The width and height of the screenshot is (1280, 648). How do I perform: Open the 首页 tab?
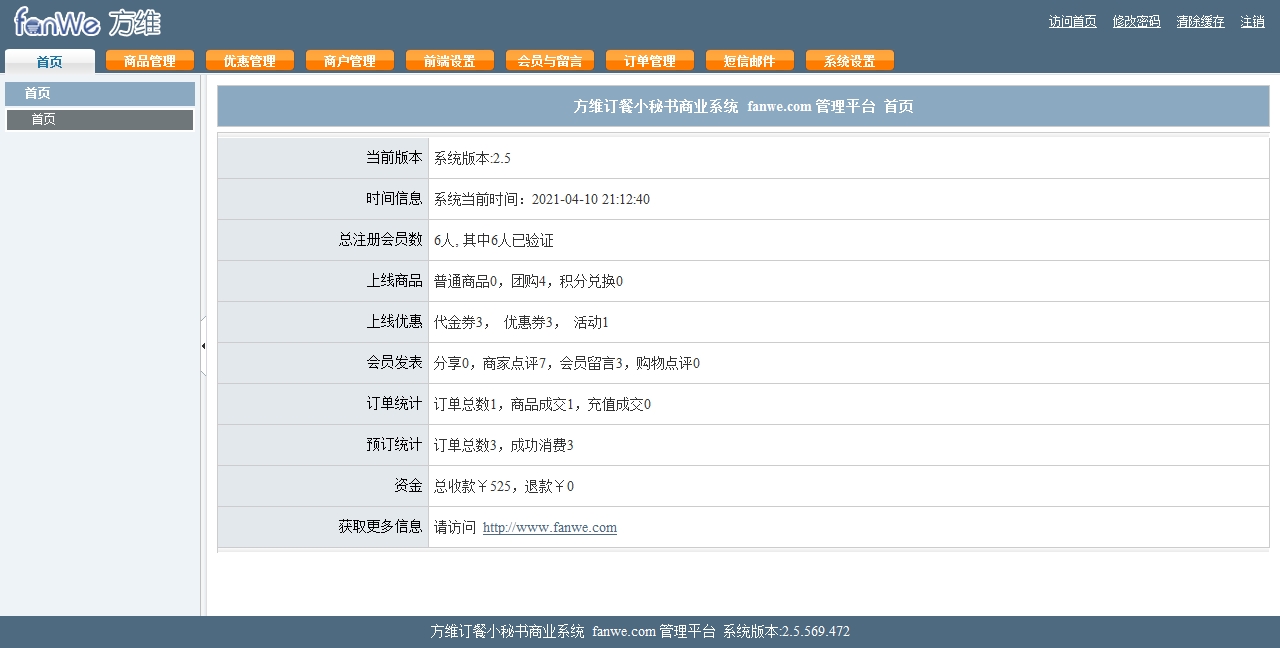click(x=50, y=61)
